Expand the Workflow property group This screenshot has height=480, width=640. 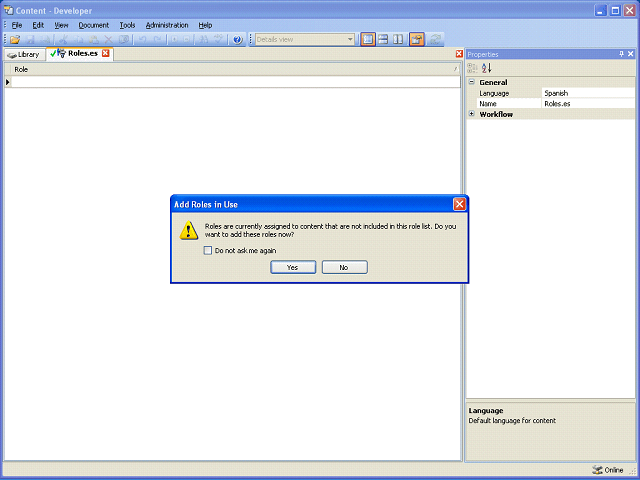[x=472, y=114]
